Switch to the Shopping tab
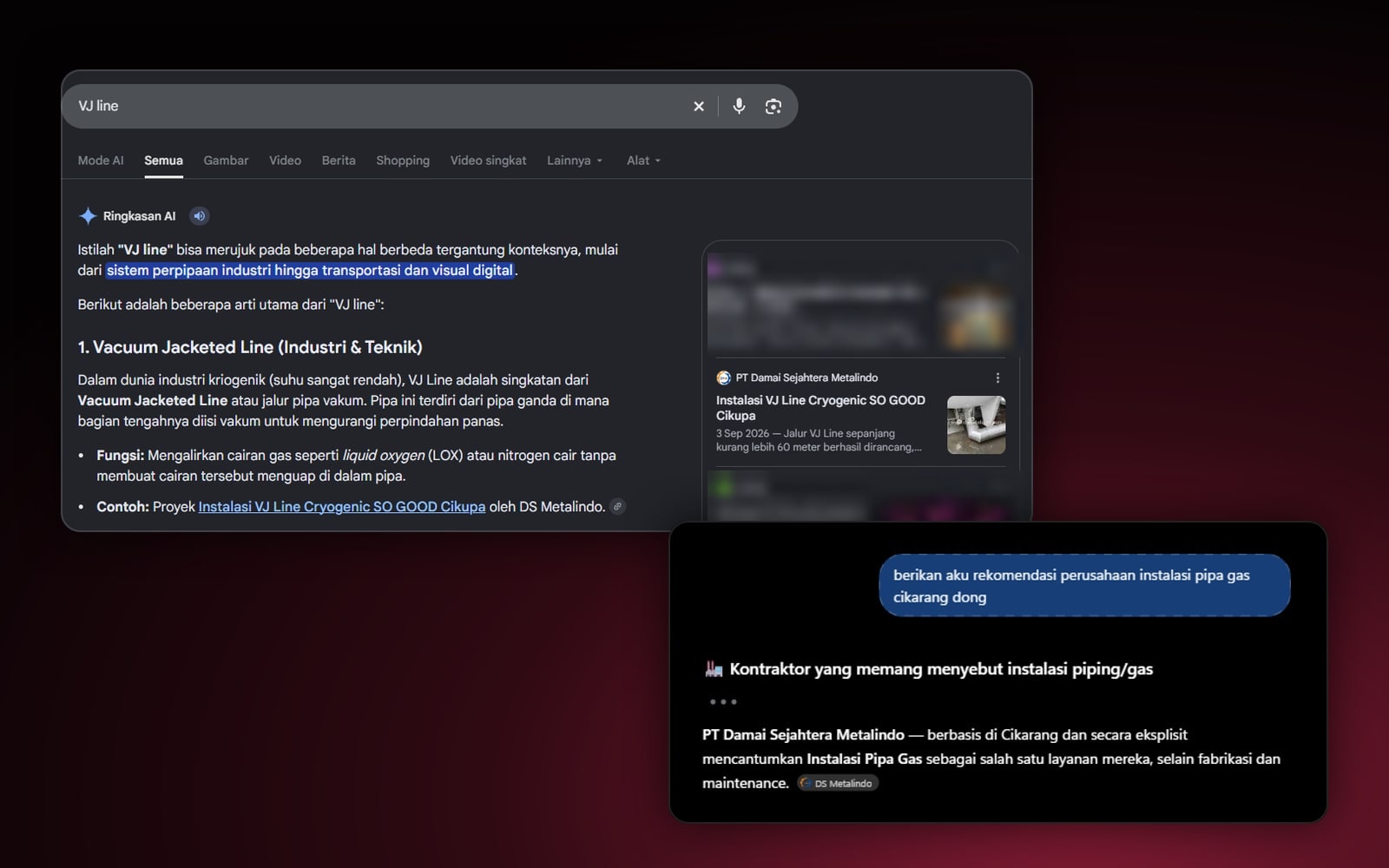 pos(403,161)
